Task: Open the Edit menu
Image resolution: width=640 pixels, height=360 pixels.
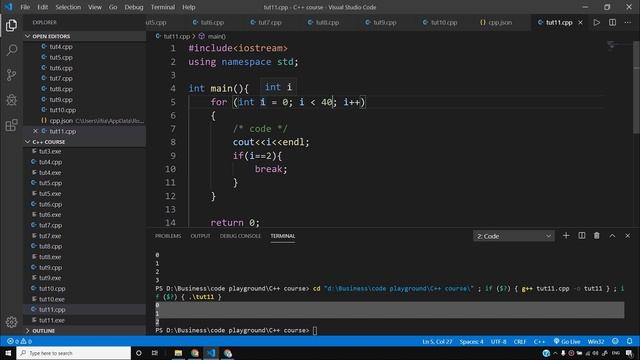Action: coord(42,7)
